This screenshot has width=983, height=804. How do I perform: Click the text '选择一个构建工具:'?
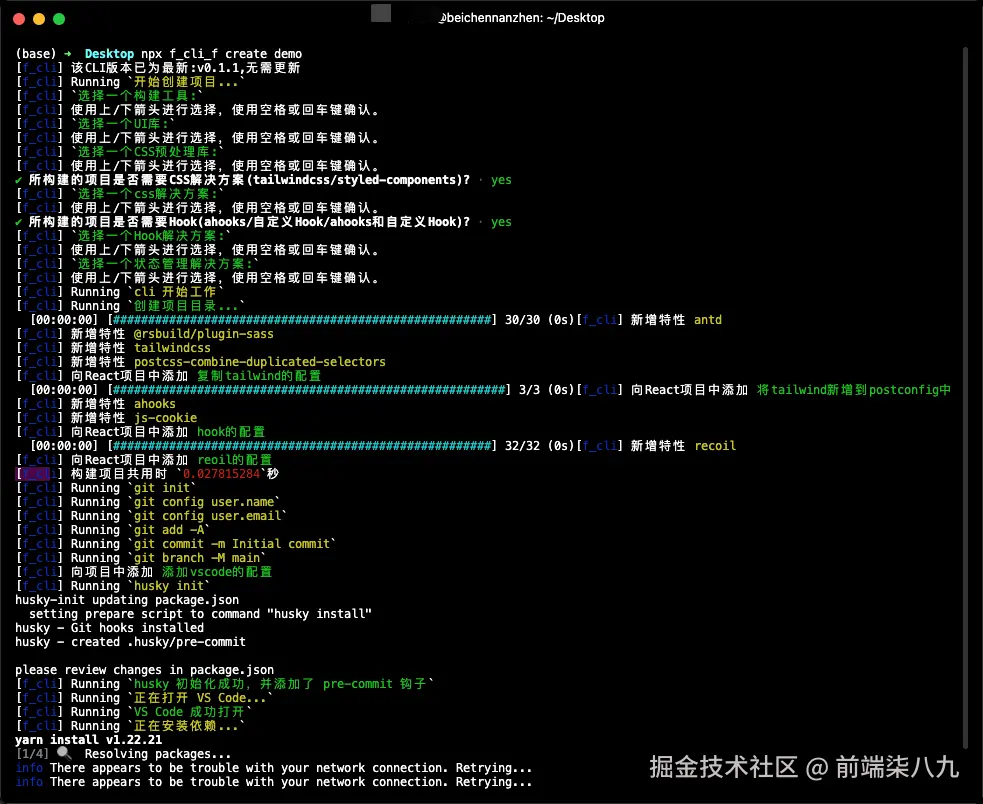point(137,96)
